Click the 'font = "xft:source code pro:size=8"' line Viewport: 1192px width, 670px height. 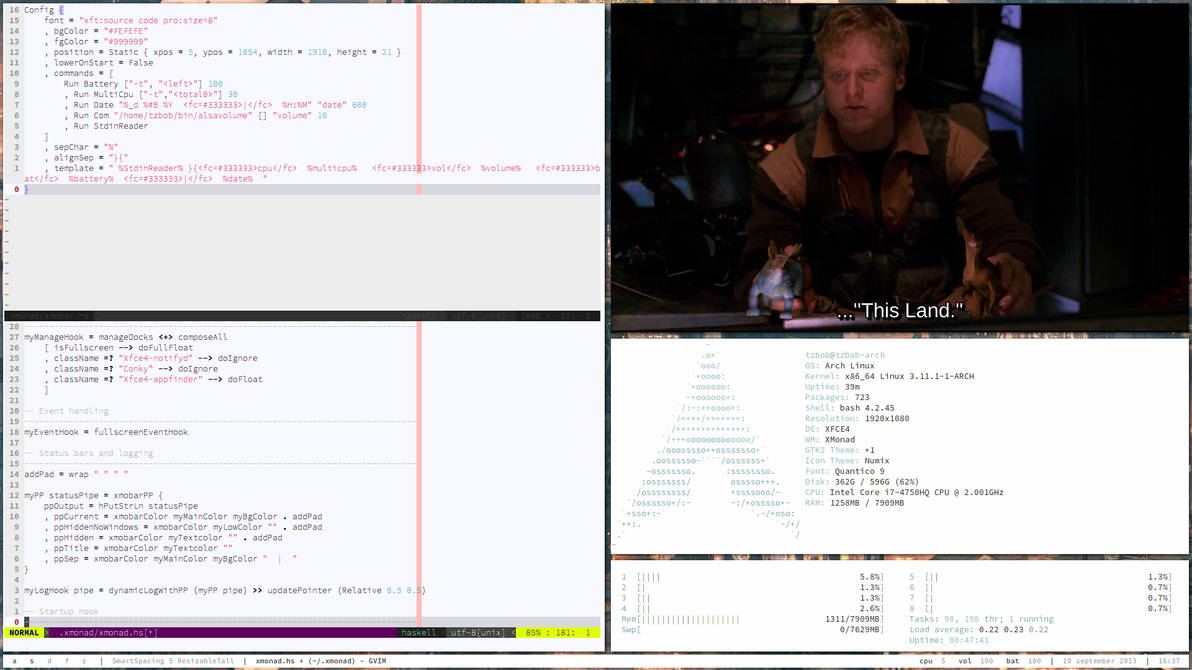[131, 21]
